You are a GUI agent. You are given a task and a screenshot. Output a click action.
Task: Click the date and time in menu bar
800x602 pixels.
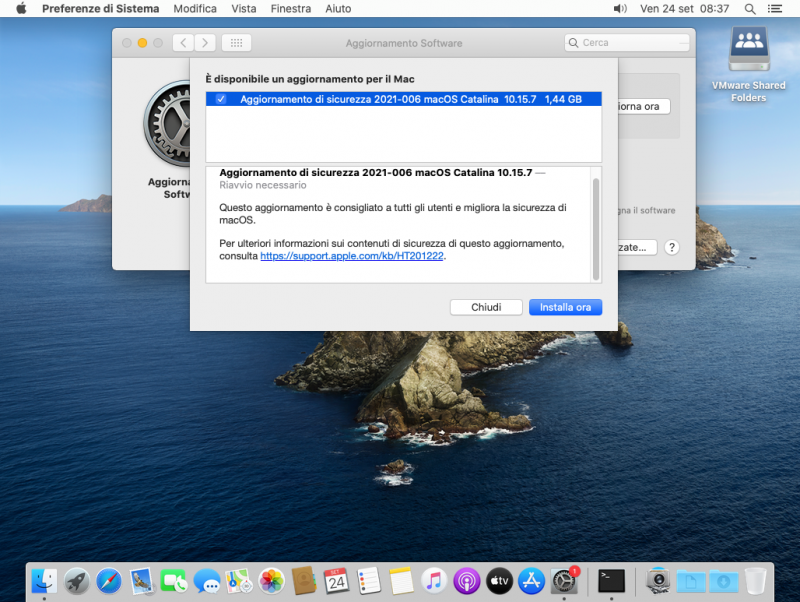pos(684,9)
